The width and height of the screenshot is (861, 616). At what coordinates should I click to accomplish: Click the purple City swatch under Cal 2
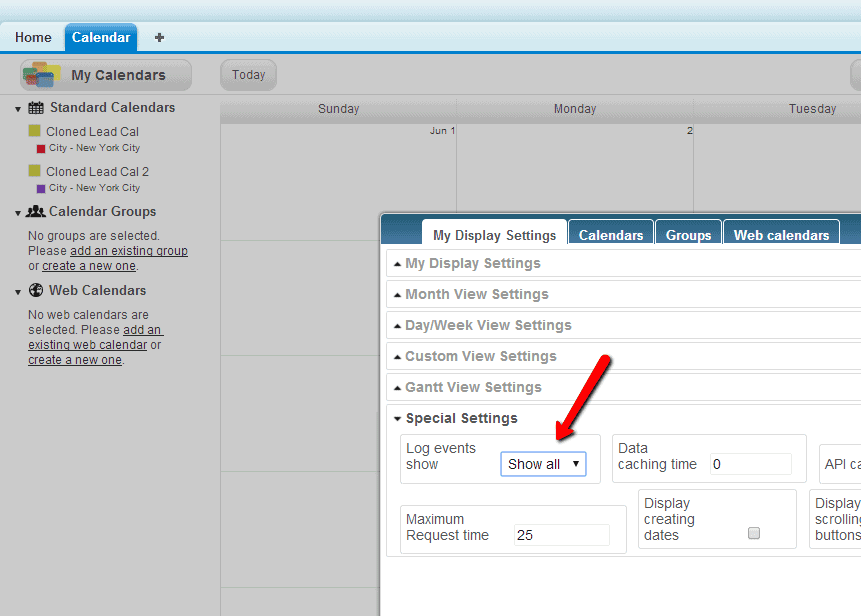[x=41, y=188]
